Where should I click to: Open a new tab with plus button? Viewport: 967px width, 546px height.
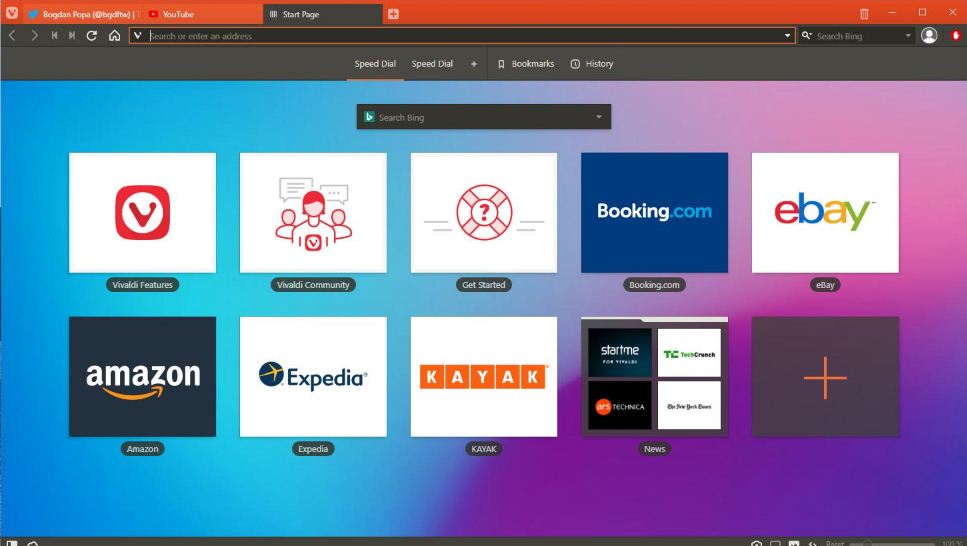point(393,14)
